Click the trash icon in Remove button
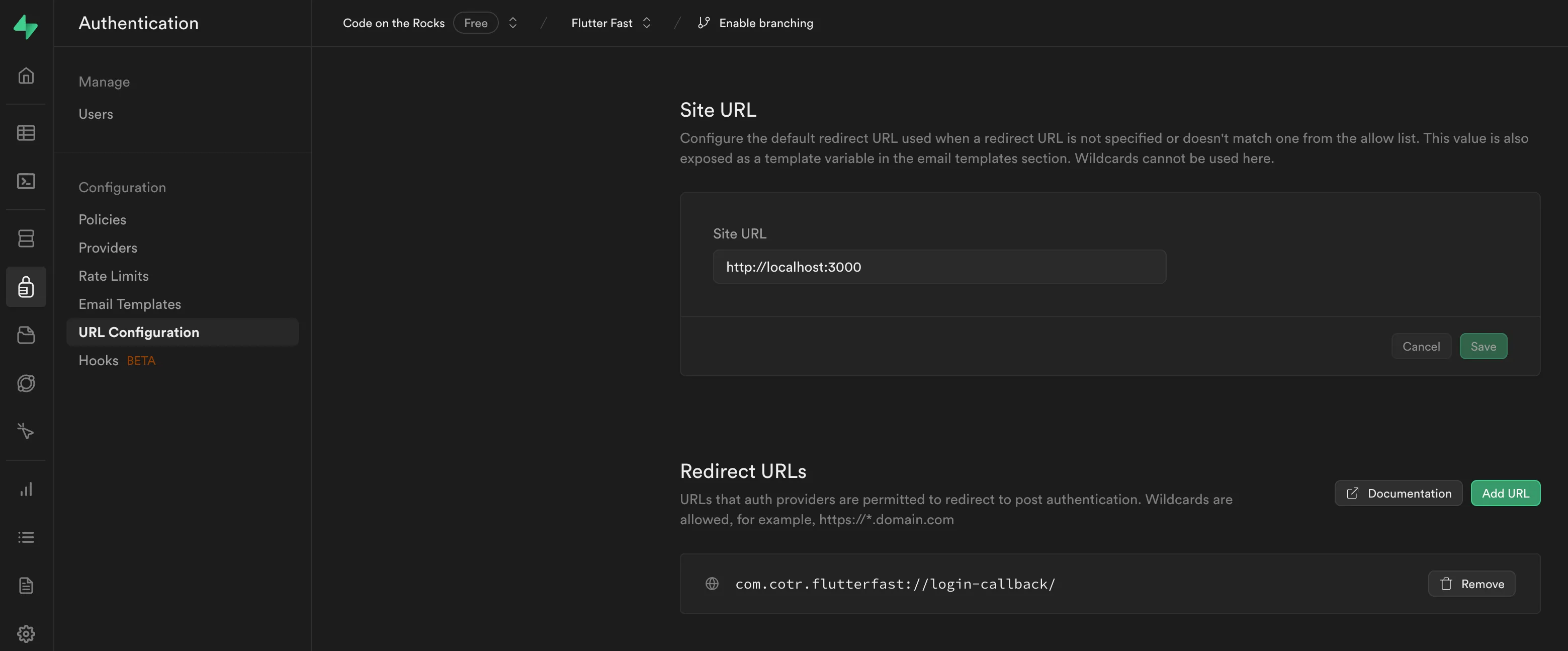Screen dimensions: 1568x651 pyautogui.click(x=1446, y=584)
